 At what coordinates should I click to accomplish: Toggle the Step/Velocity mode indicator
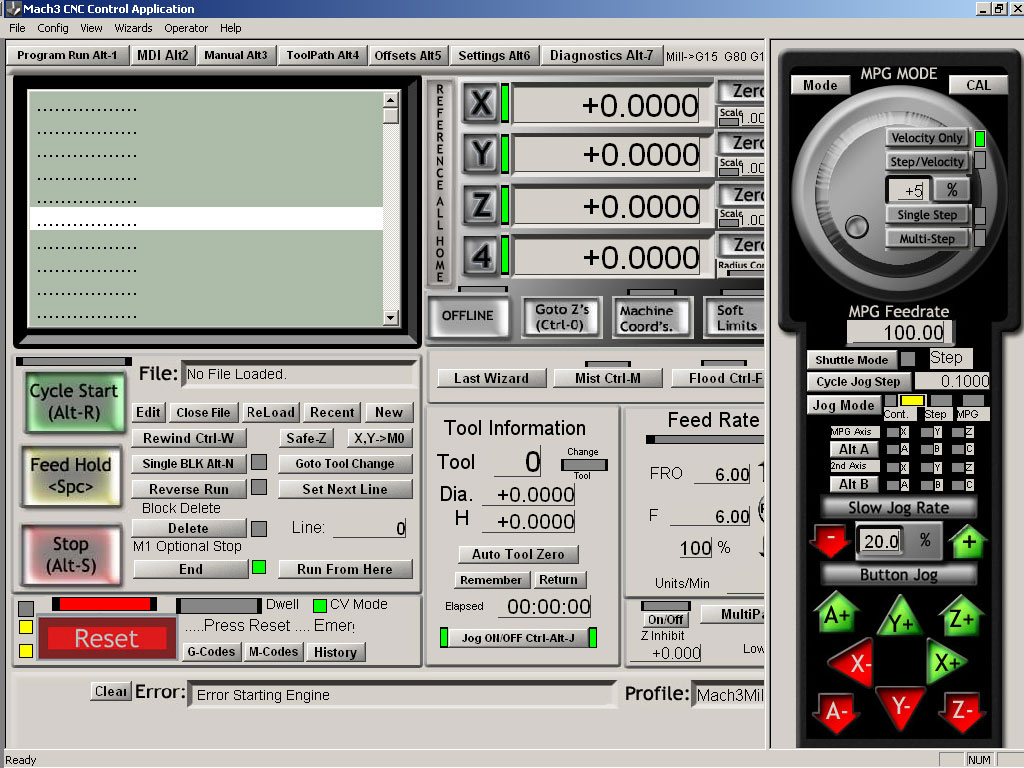point(980,161)
